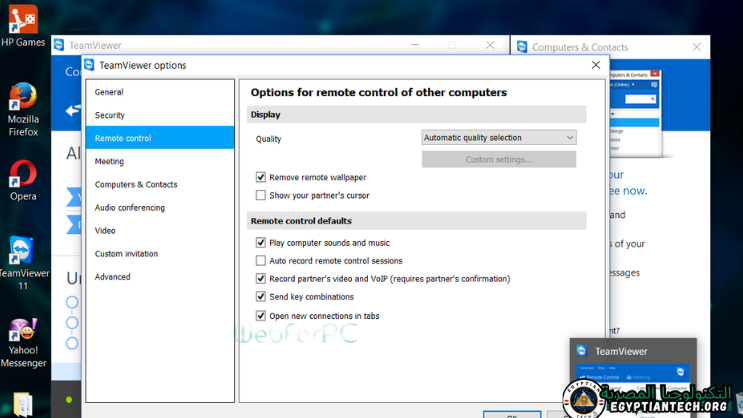This screenshot has width=743, height=418.
Task: Toggle Send key combinations checkbox
Action: point(261,297)
